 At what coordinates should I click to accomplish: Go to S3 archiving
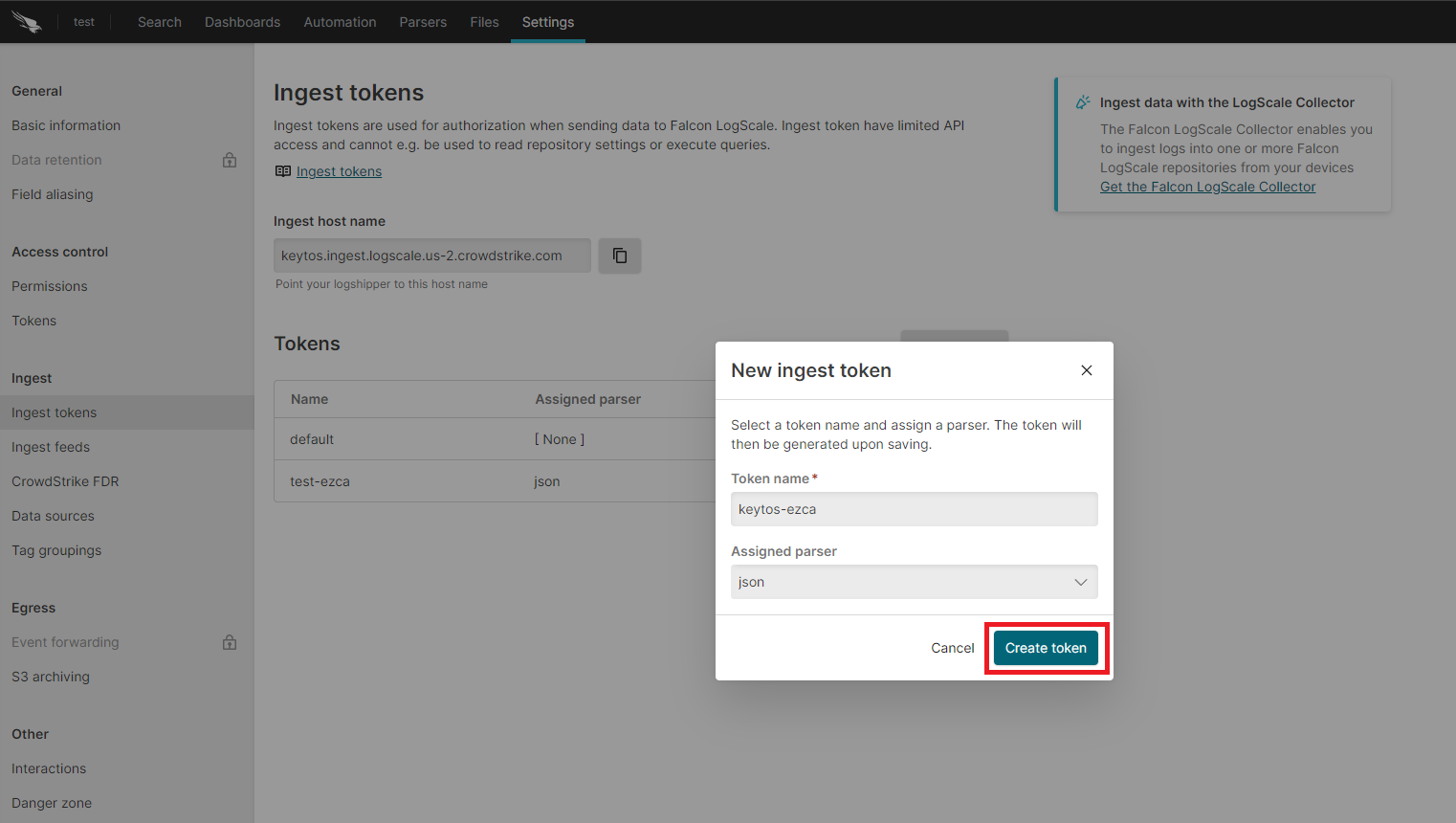pos(51,677)
